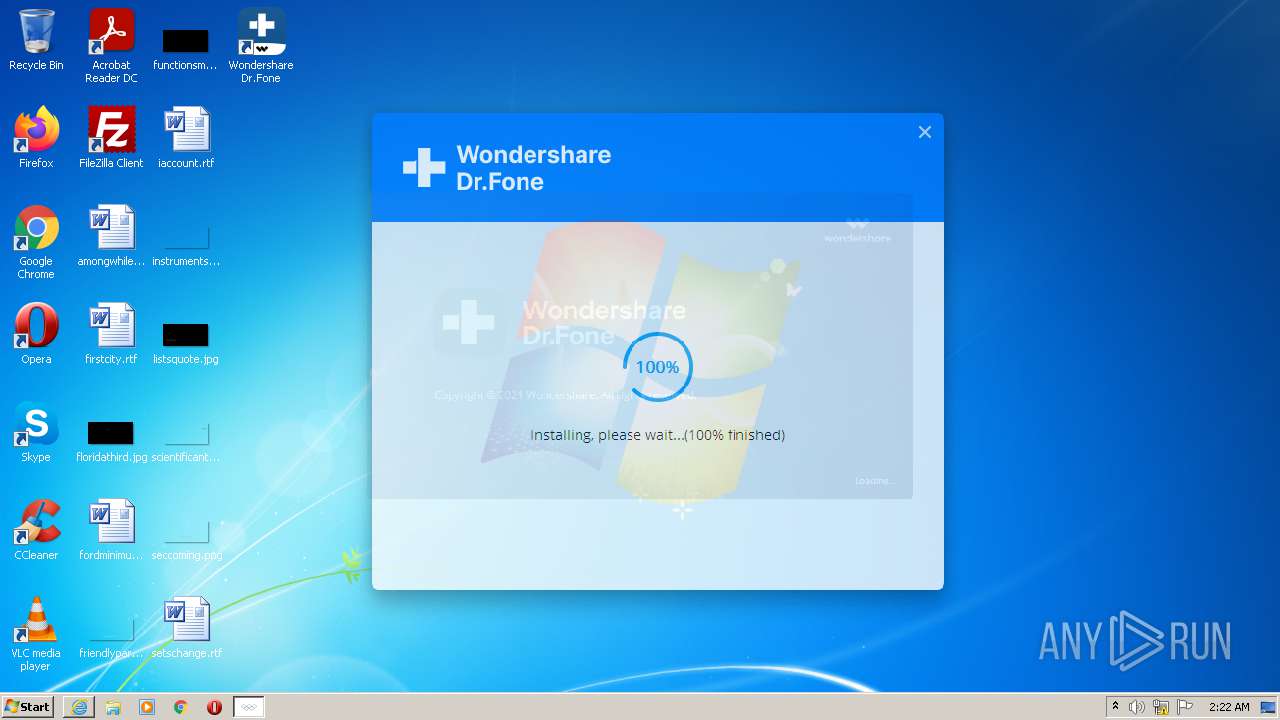This screenshot has width=1280, height=720.
Task: Open the volume control in tray
Action: (x=1137, y=707)
